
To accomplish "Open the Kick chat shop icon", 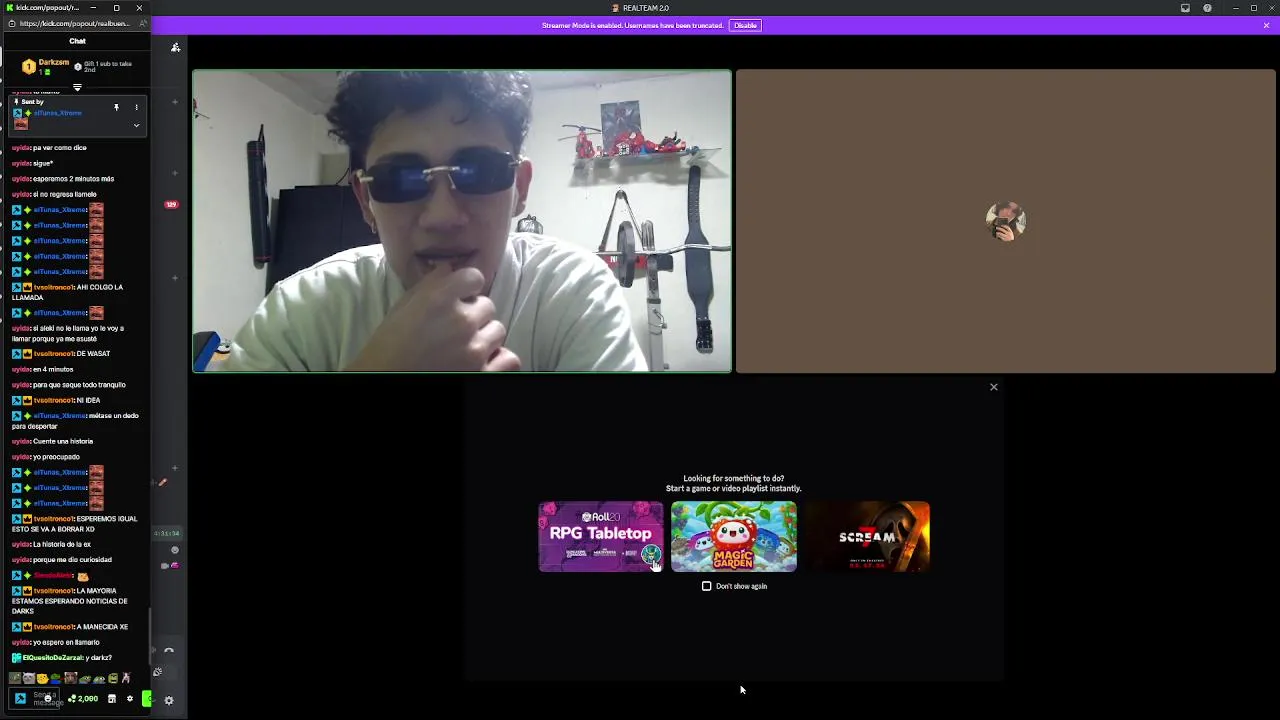I will 112,699.
